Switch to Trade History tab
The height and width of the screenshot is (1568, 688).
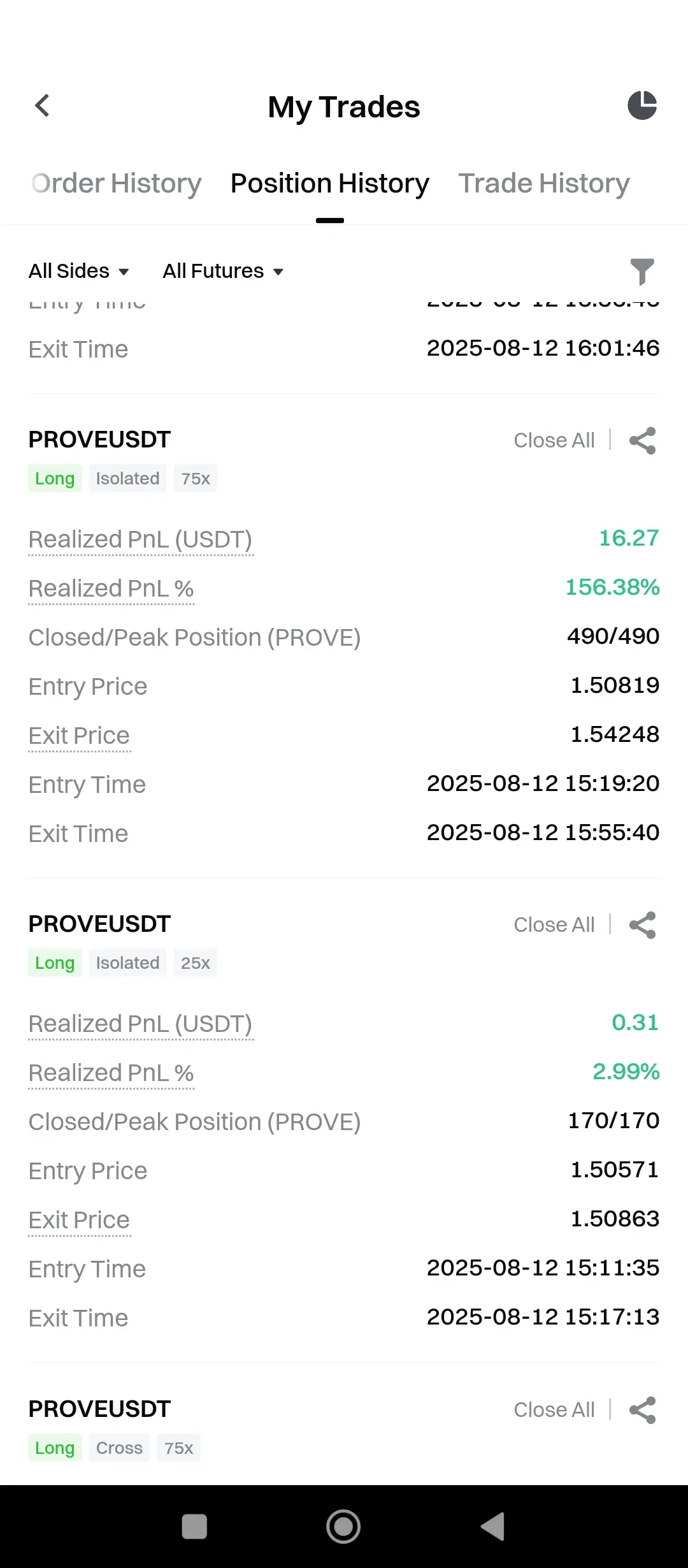click(544, 184)
